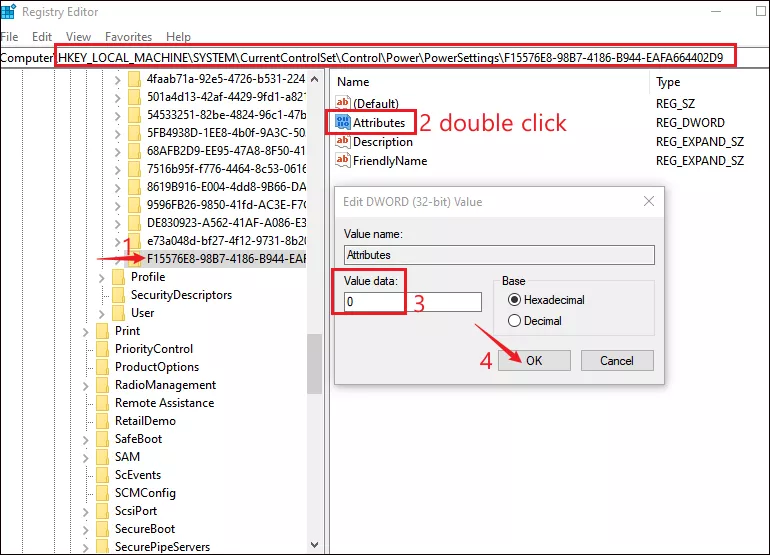
Task: Select the Decimal base option
Action: click(x=514, y=321)
